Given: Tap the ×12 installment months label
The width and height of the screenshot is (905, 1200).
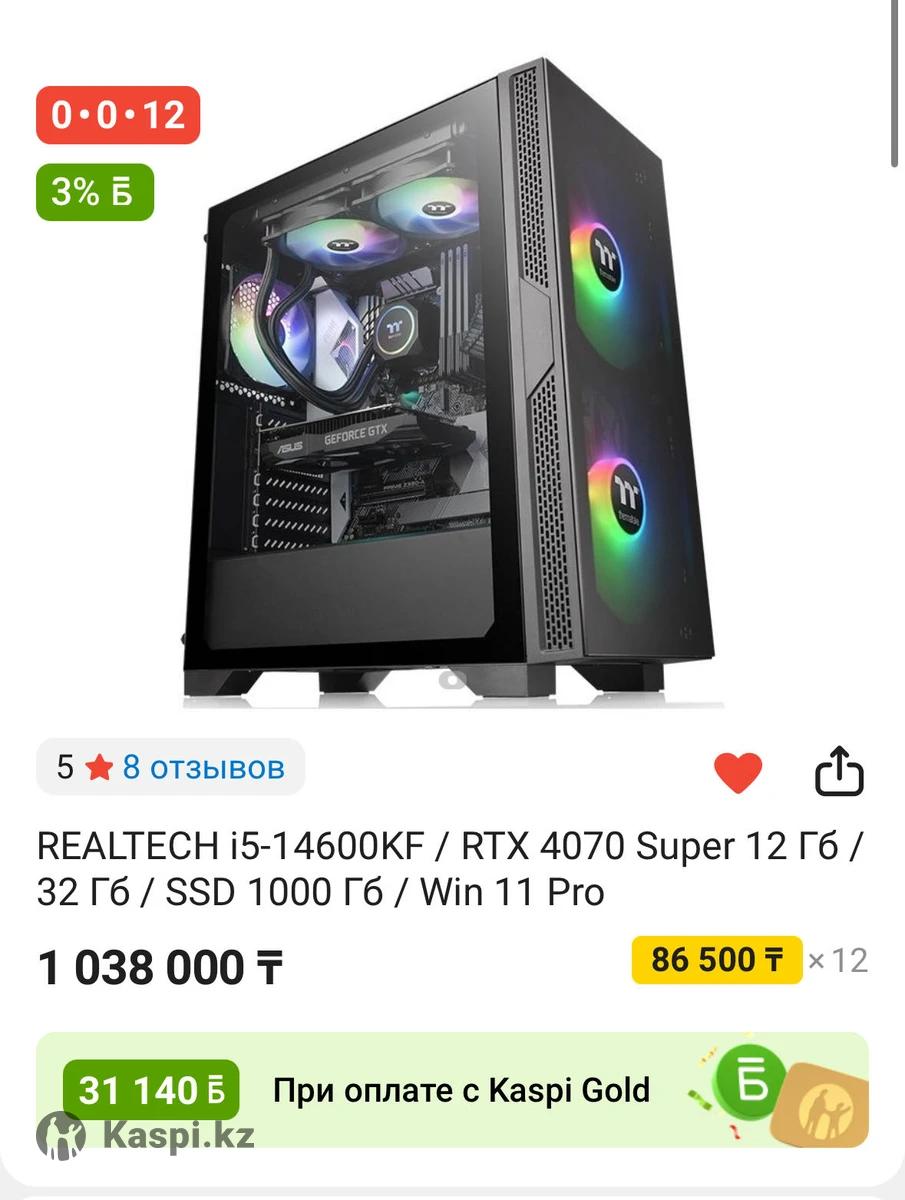Looking at the screenshot, I should tap(838, 961).
